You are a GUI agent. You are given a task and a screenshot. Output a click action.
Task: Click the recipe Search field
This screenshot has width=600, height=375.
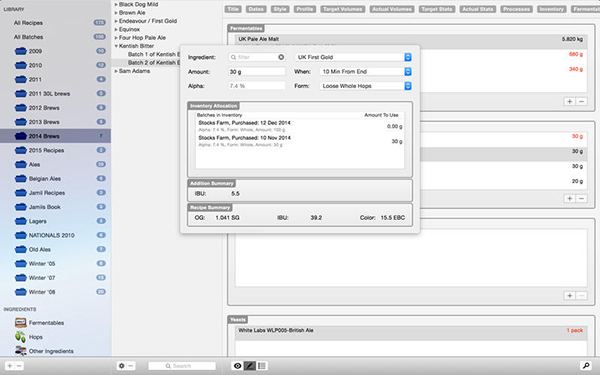tap(182, 366)
